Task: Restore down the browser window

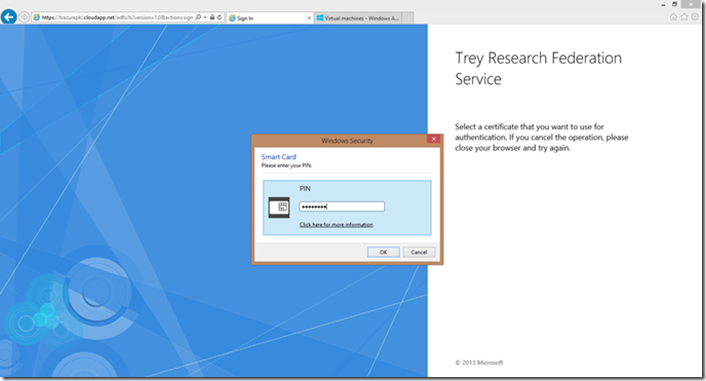Action: click(674, 4)
